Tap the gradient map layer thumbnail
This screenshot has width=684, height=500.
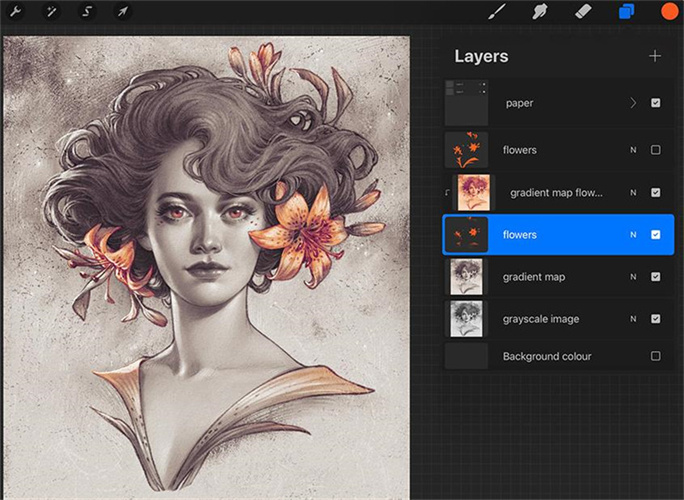pyautogui.click(x=466, y=277)
